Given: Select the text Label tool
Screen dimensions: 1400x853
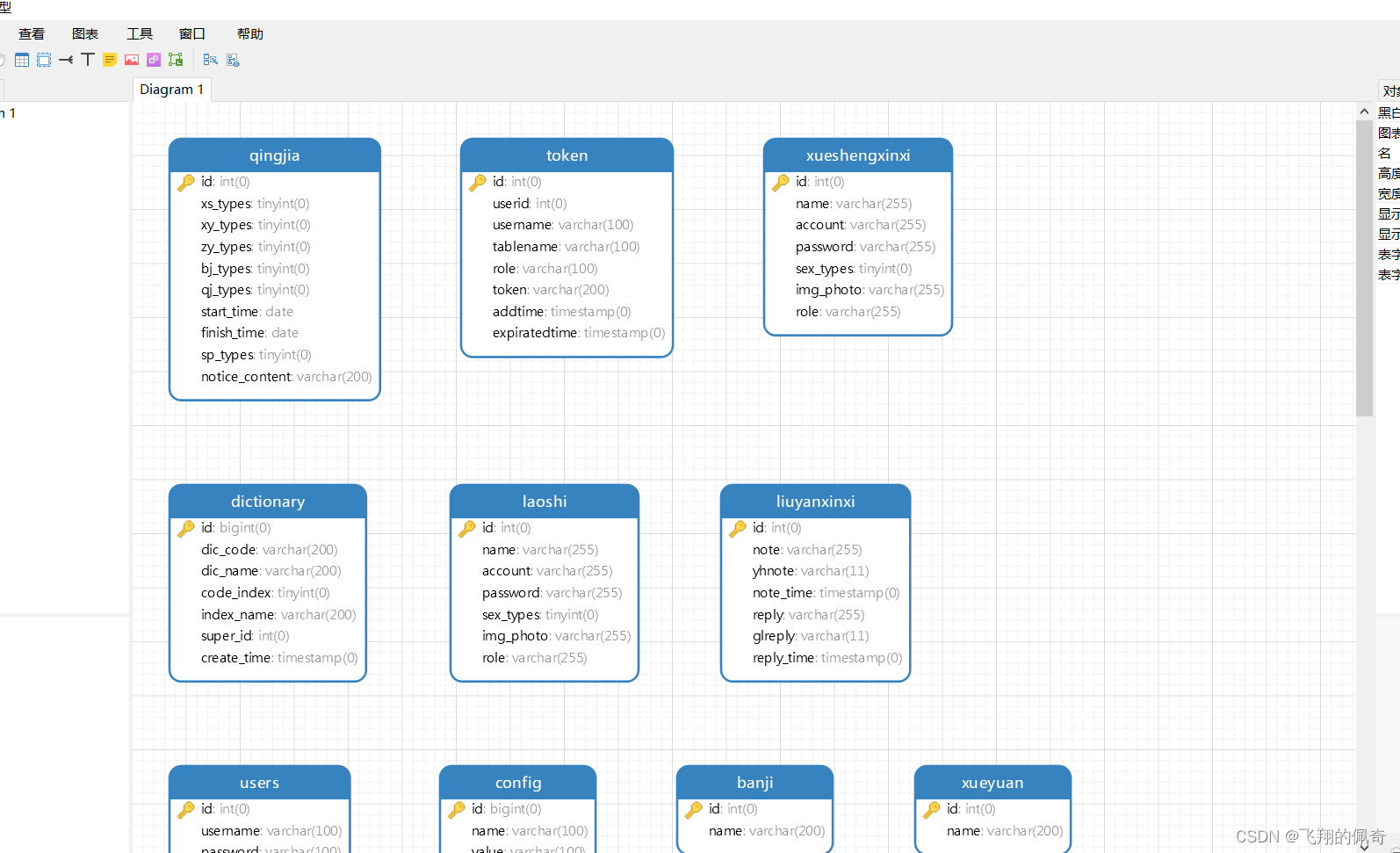Looking at the screenshot, I should tap(88, 60).
